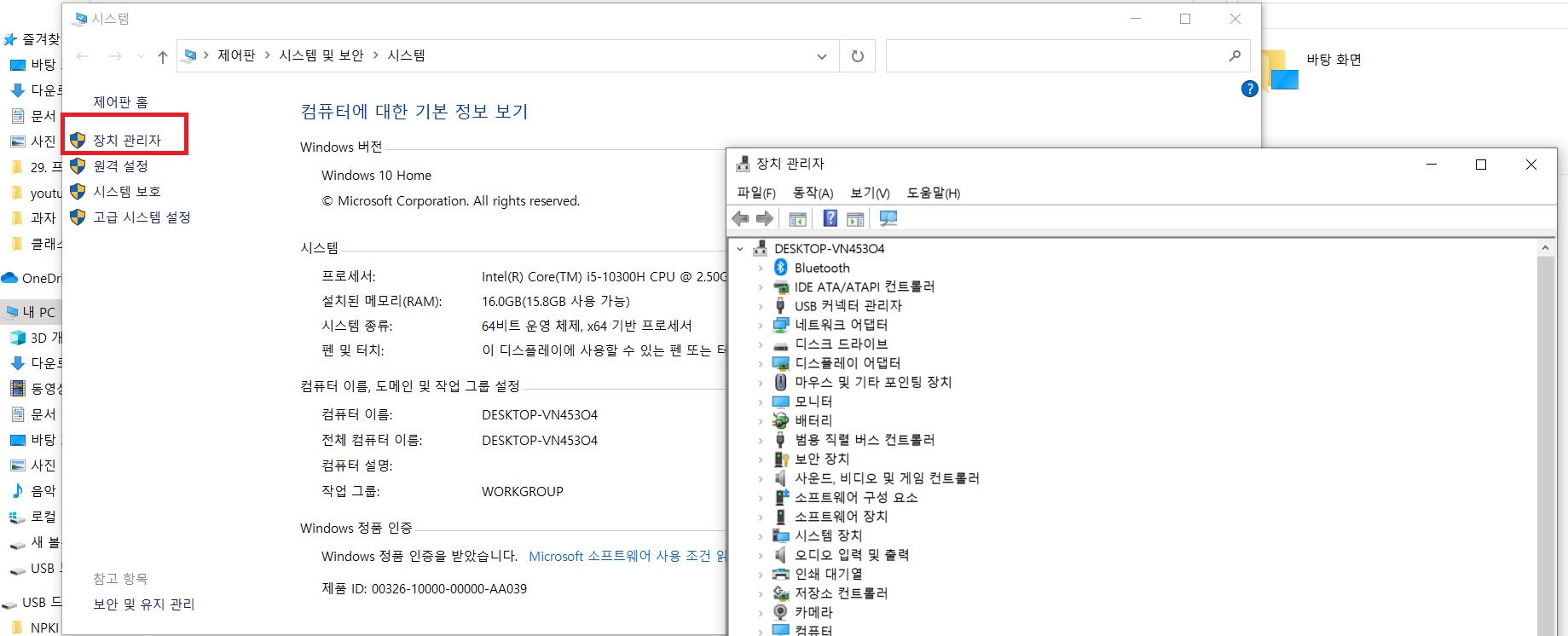The width and height of the screenshot is (1568, 636).
Task: Click the computer name DESKTOP-VN453O4 value
Action: pyautogui.click(x=540, y=415)
